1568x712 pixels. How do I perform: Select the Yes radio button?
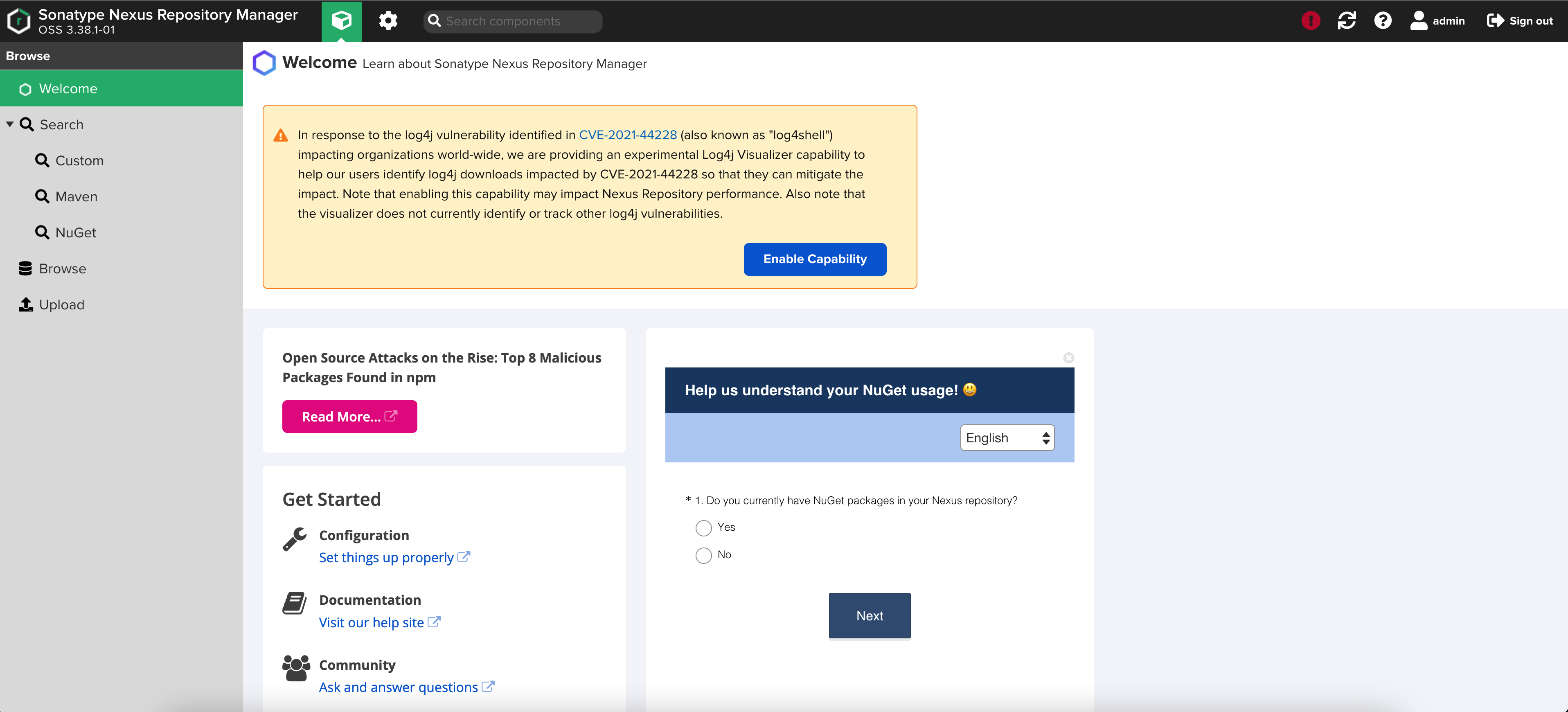[x=704, y=527]
